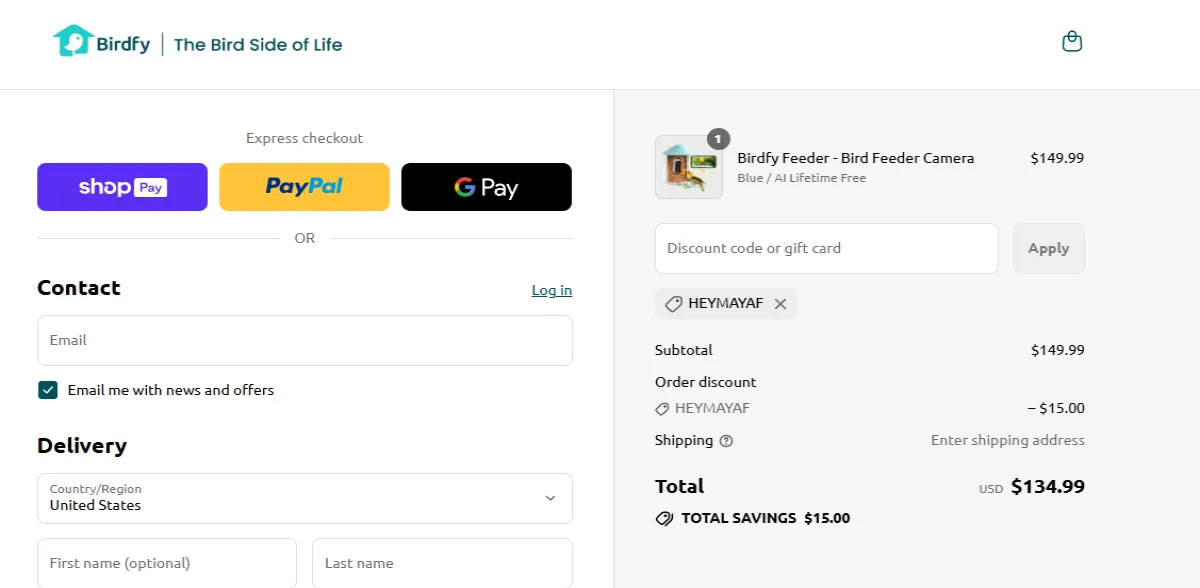Pay with Shop Pay express checkout
The height and width of the screenshot is (588, 1200).
[122, 187]
